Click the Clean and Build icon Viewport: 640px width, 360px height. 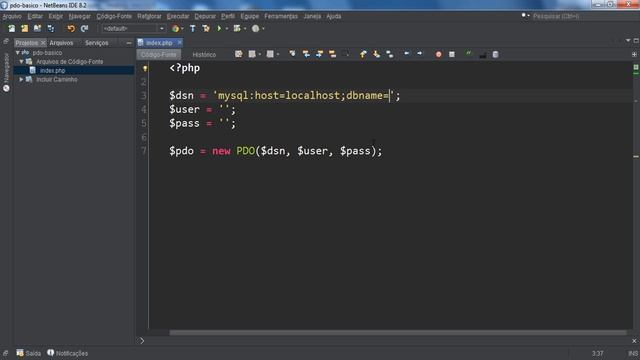206,29
